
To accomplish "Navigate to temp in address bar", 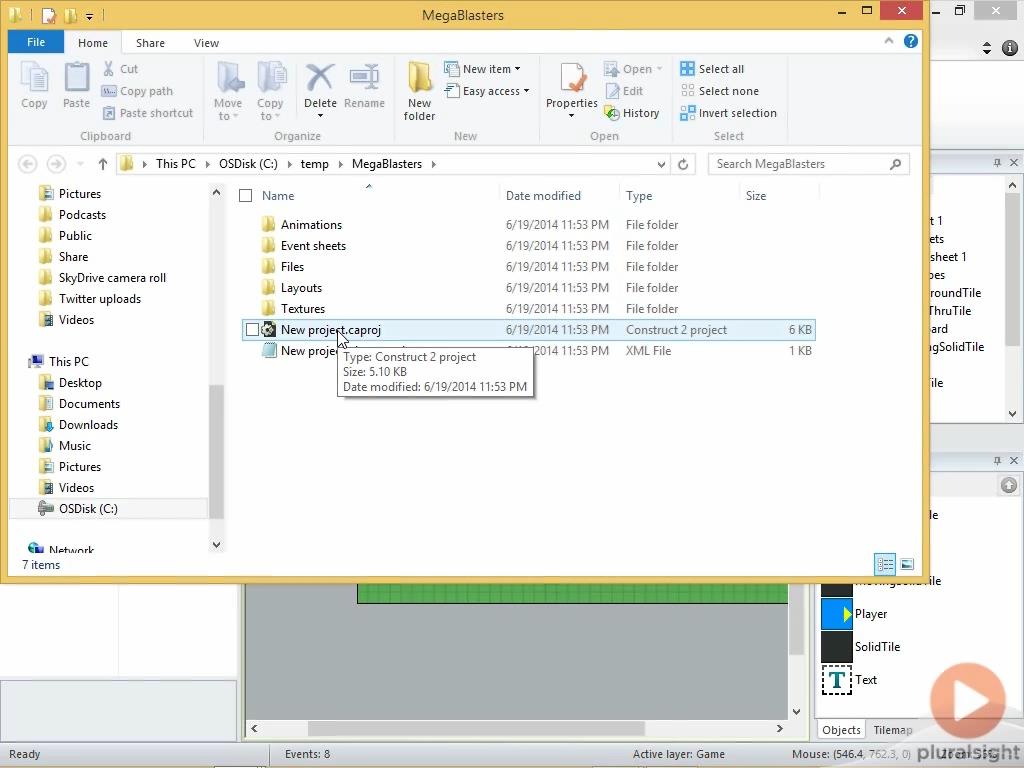I will click(314, 164).
